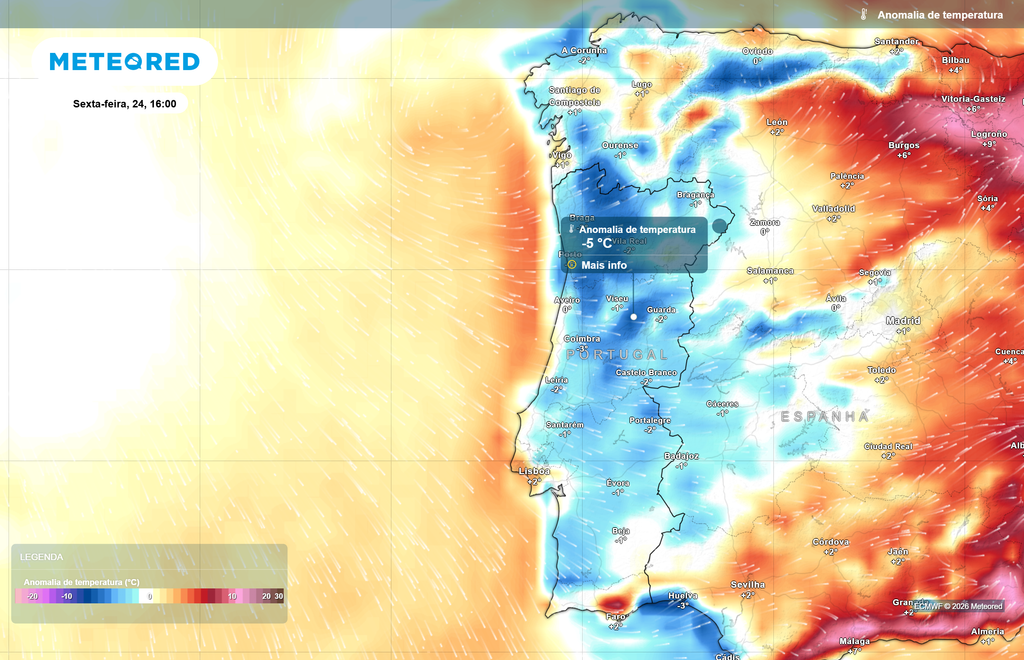Click the Castelo Branco label
Screen dimensions: 1024x660
[x=647, y=373]
